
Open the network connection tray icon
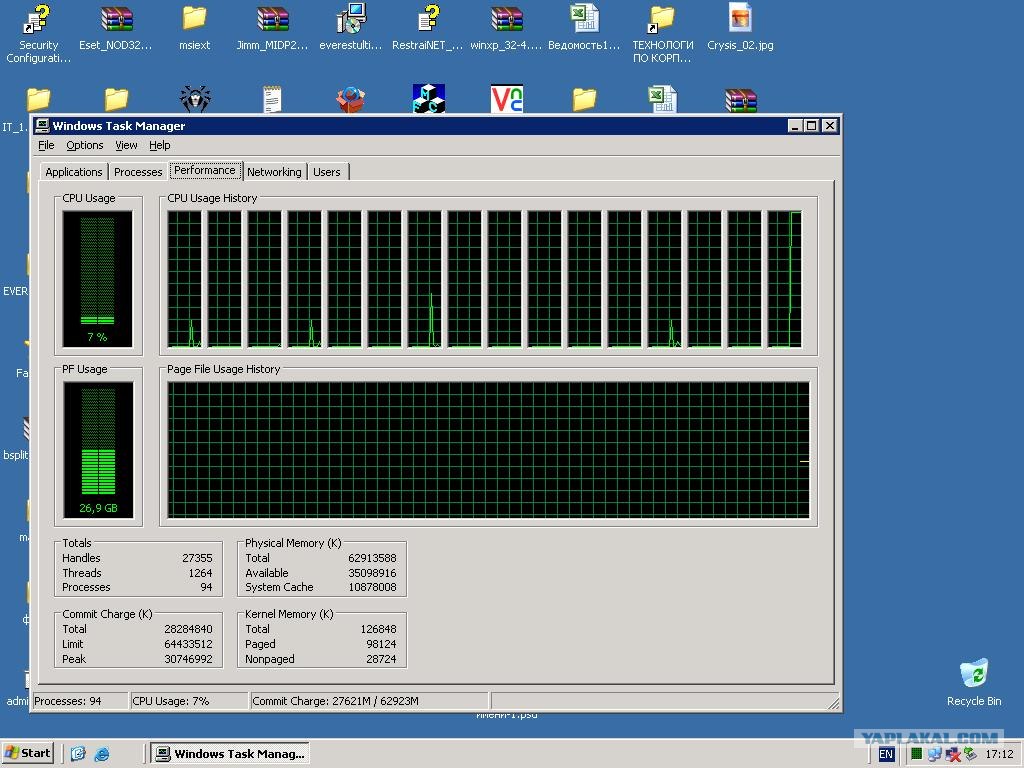935,754
